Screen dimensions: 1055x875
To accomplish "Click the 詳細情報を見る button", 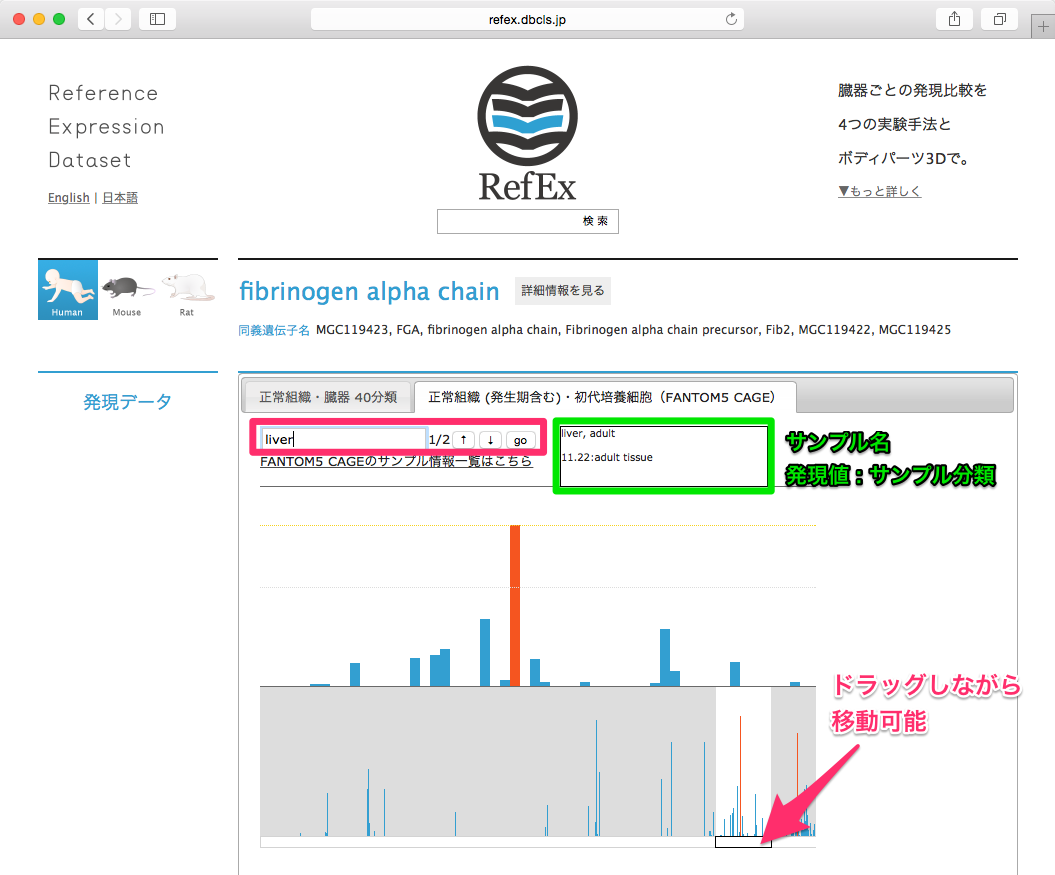I will [x=563, y=291].
